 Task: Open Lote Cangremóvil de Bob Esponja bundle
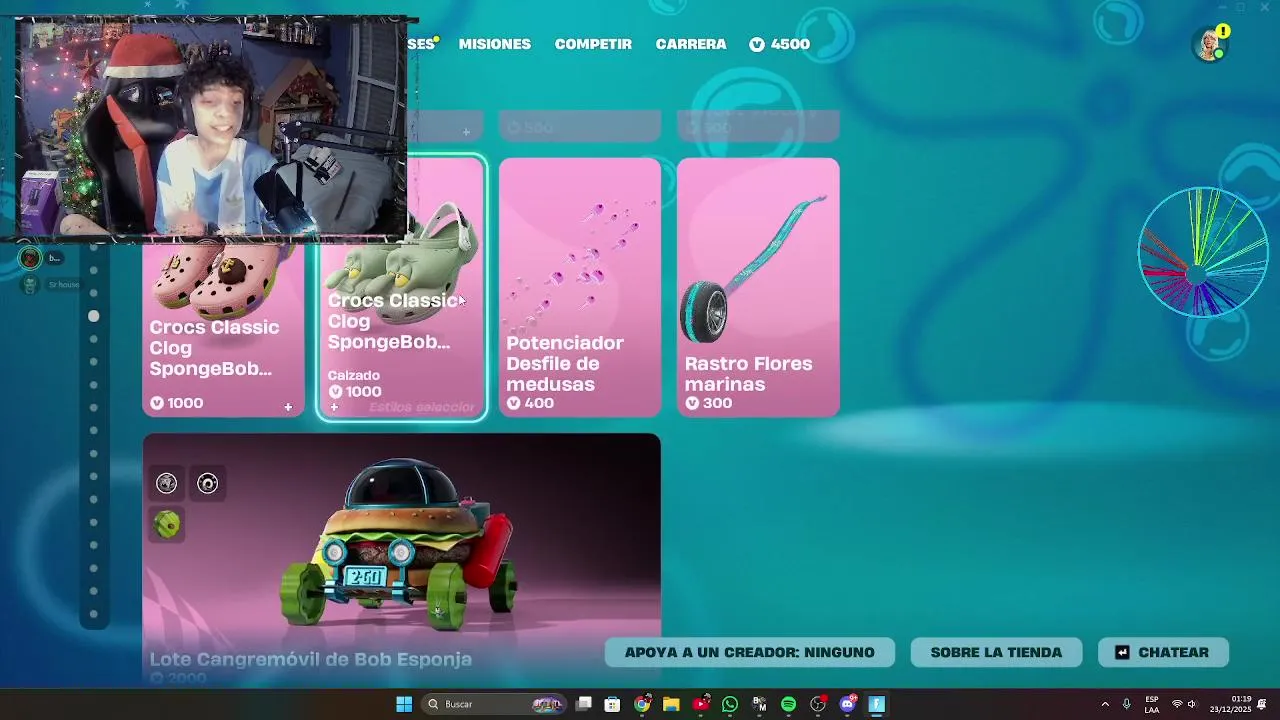pos(401,558)
